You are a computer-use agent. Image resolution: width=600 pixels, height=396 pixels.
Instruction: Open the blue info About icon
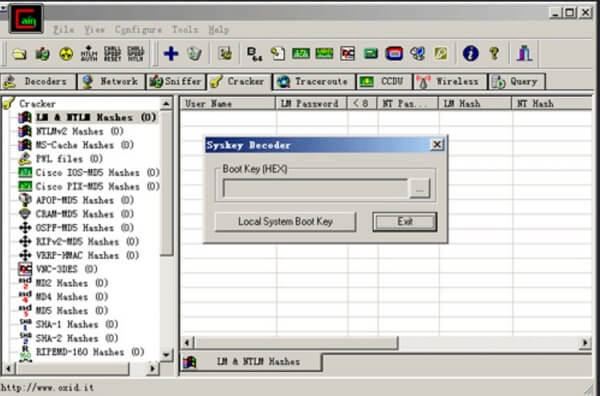470,54
